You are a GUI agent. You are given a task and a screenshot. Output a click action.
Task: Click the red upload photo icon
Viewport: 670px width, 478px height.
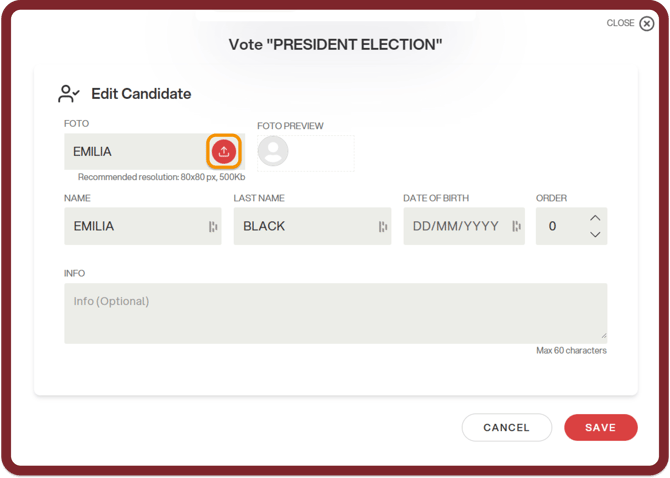pyautogui.click(x=224, y=152)
